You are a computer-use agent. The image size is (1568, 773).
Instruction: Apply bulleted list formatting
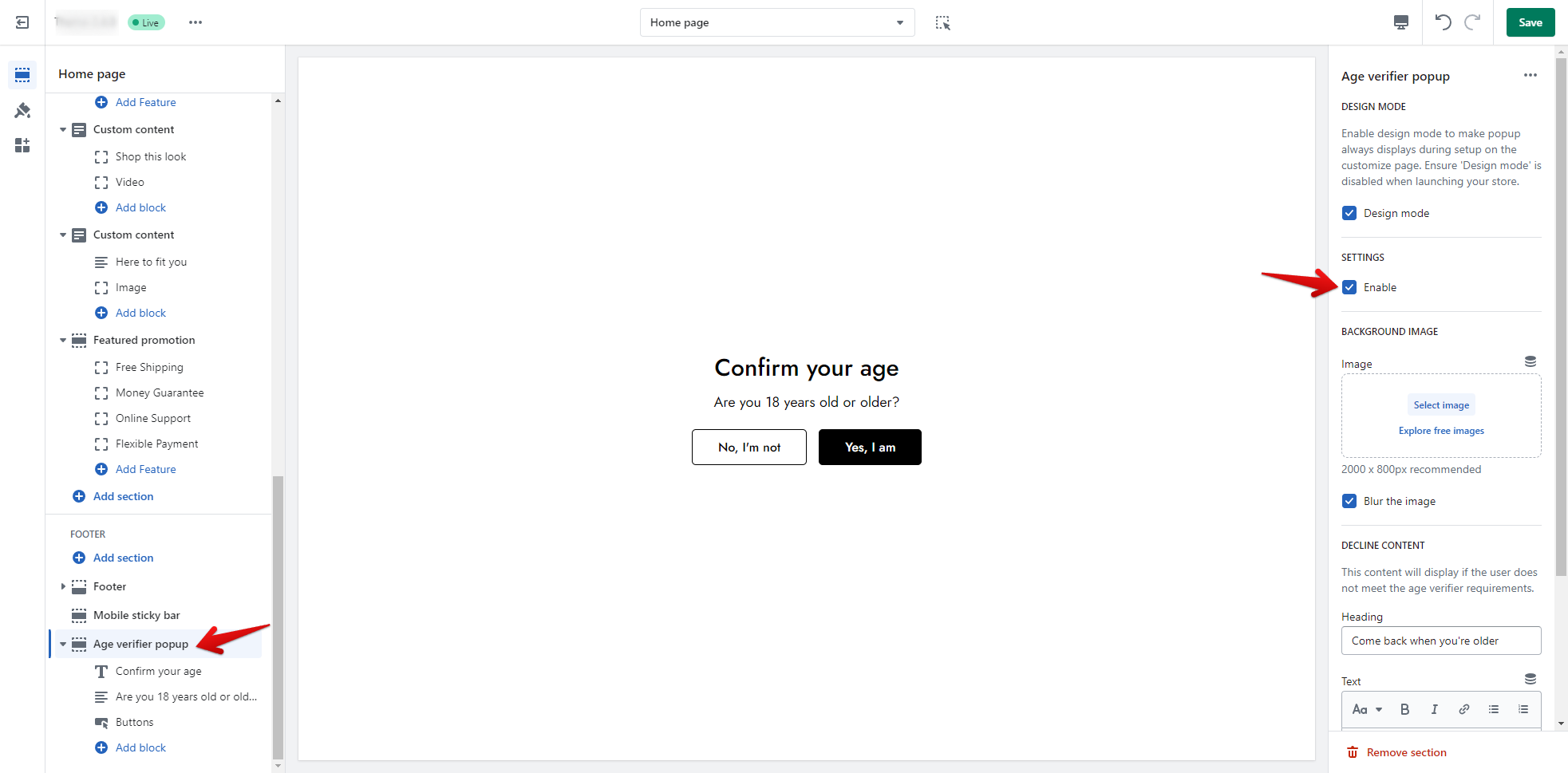click(1493, 709)
